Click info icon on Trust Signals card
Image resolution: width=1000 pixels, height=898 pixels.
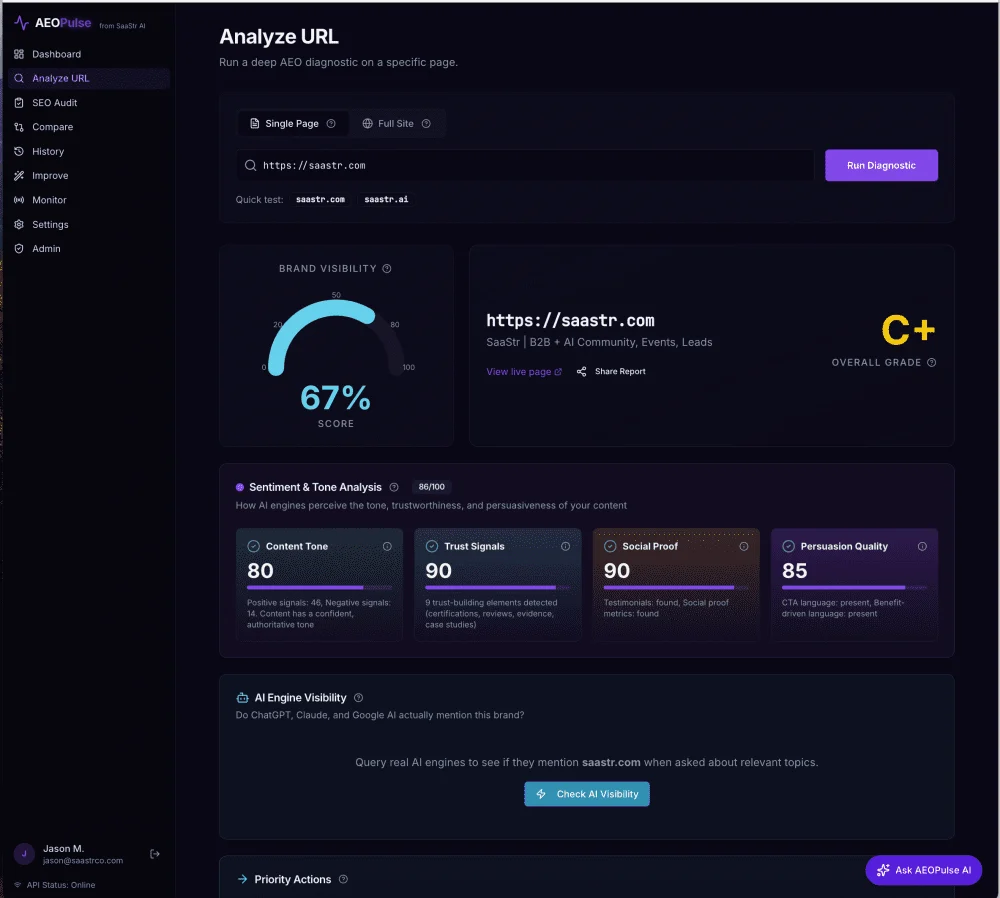click(x=565, y=547)
